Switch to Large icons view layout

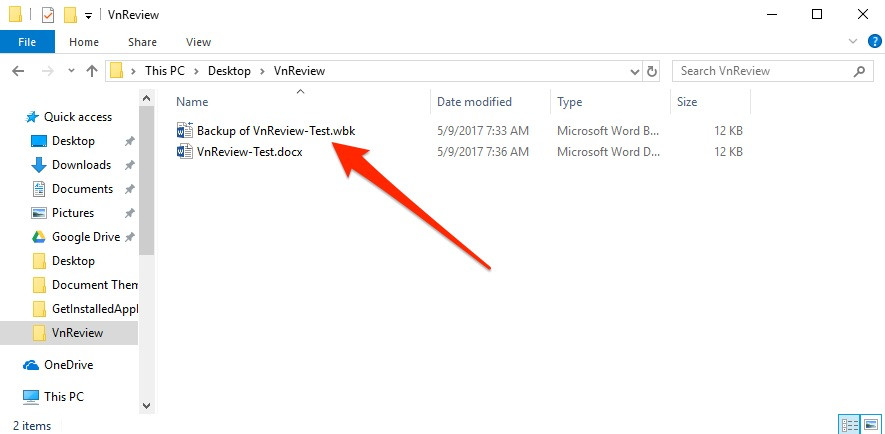click(x=871, y=424)
